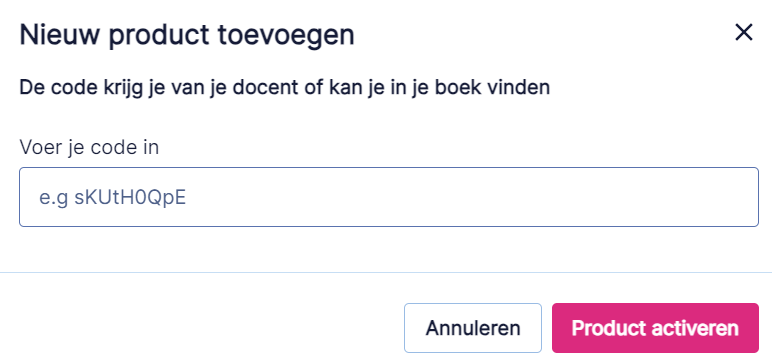Place cursor in the activation code box
772x362 pixels.
(389, 197)
